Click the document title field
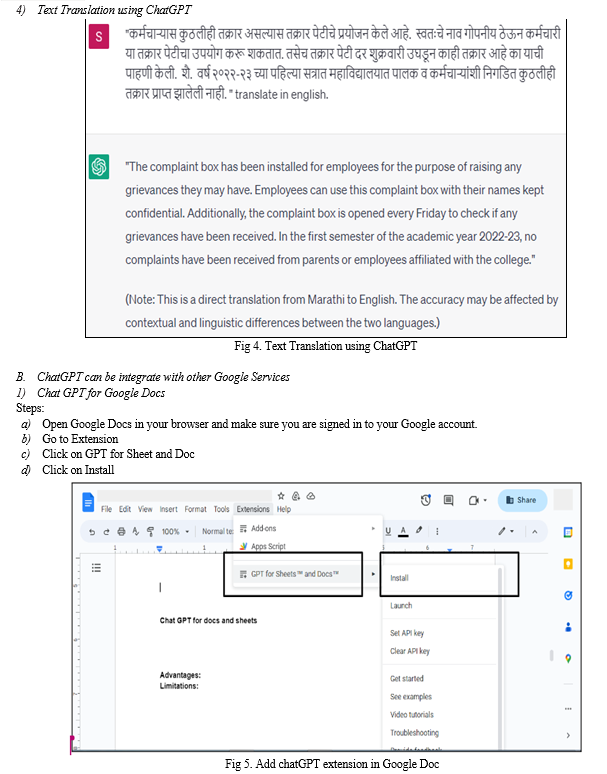 (x=184, y=496)
